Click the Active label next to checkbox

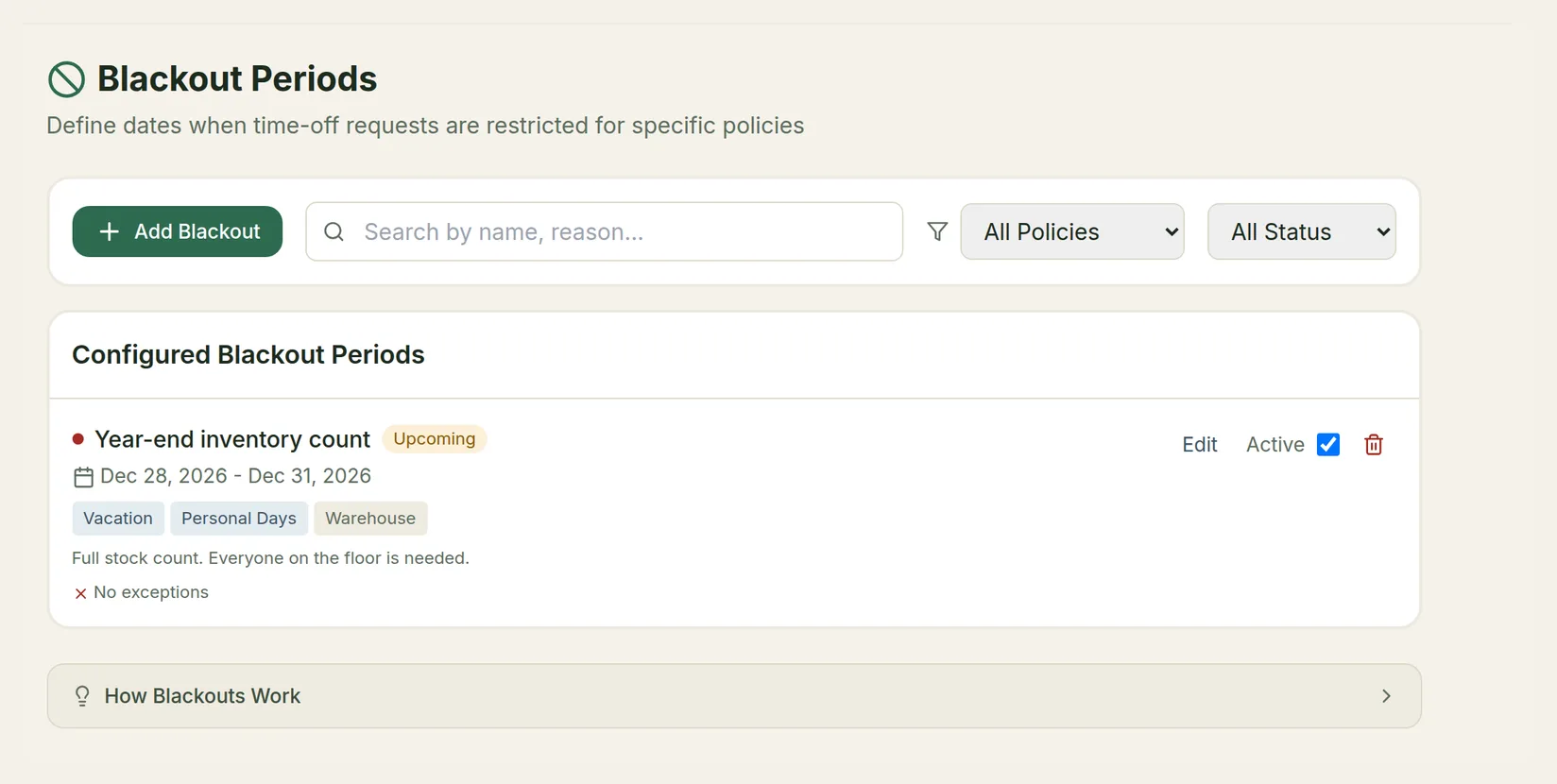1275,445
